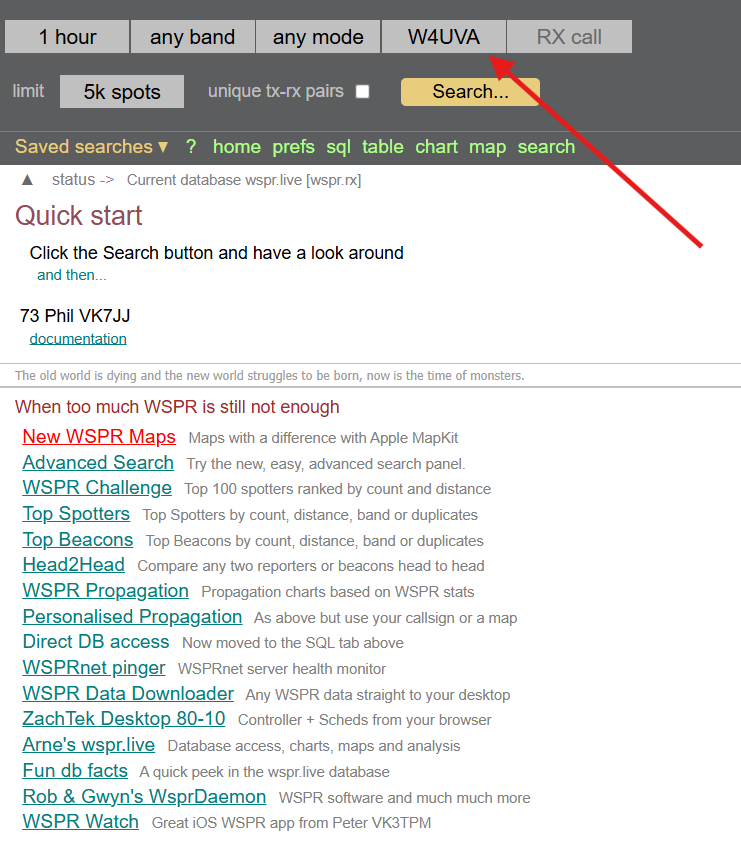
Task: Open the New WSPR Maps link
Action: (99, 437)
